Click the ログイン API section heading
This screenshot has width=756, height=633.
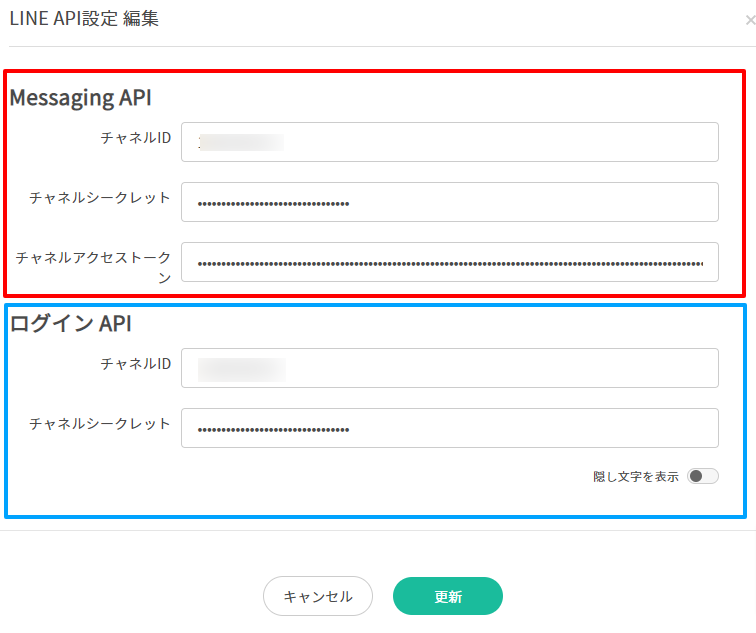coord(70,323)
